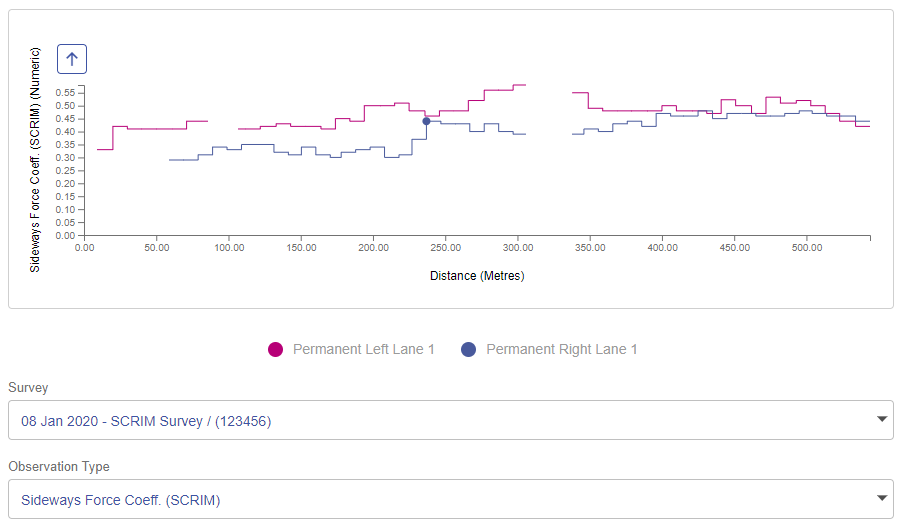Click the up arrow button above the chart
The width and height of the screenshot is (902, 532).
(72, 59)
